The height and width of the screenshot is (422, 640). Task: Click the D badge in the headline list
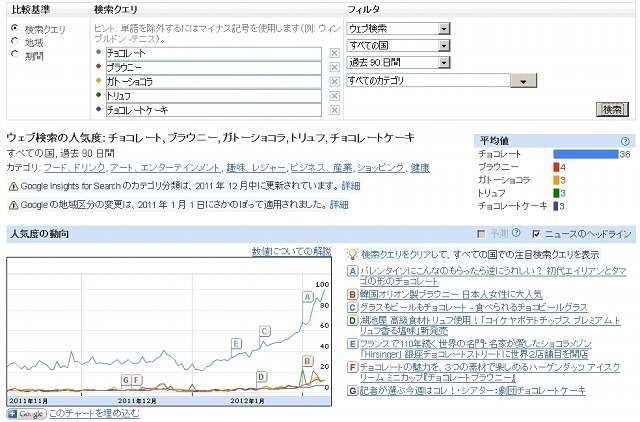click(352, 320)
